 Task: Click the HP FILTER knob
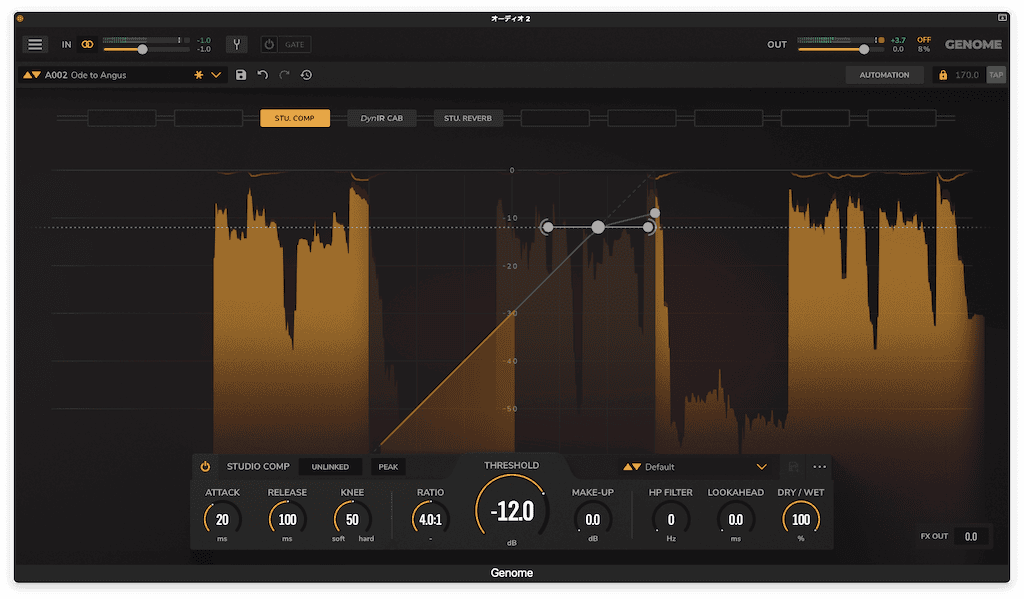(x=671, y=519)
